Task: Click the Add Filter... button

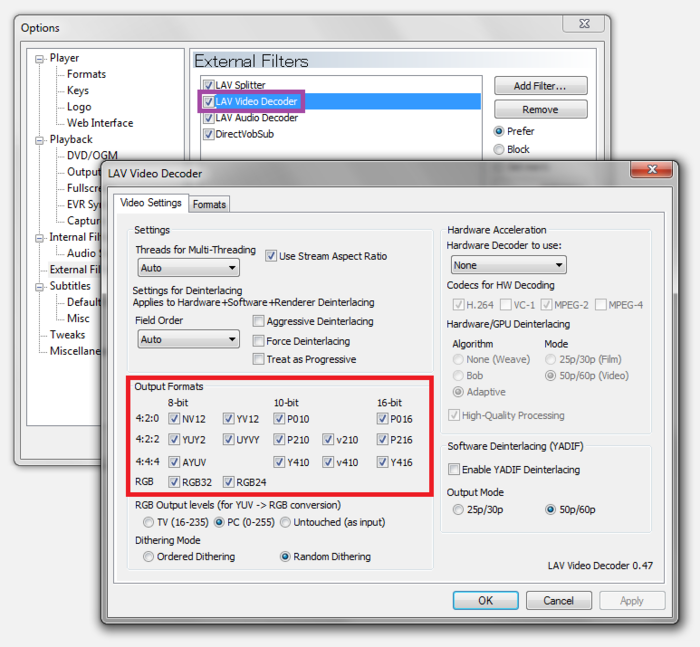Action: tap(540, 86)
